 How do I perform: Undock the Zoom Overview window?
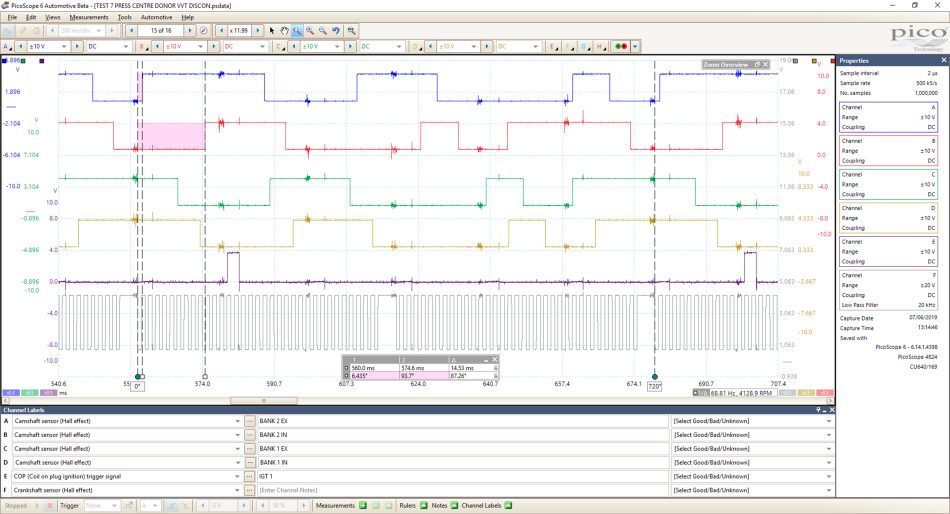tap(757, 64)
